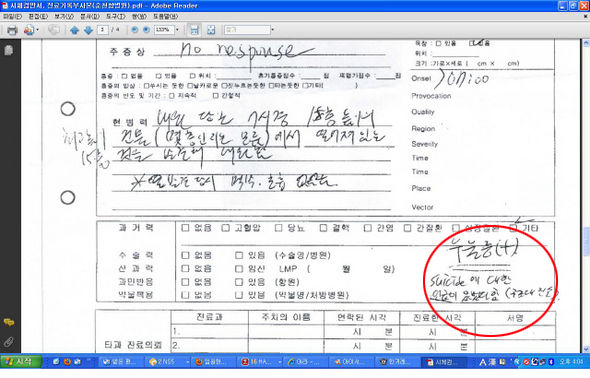The height and width of the screenshot is (378, 590).
Task: Go to next page with down arrow
Action: click(88, 30)
